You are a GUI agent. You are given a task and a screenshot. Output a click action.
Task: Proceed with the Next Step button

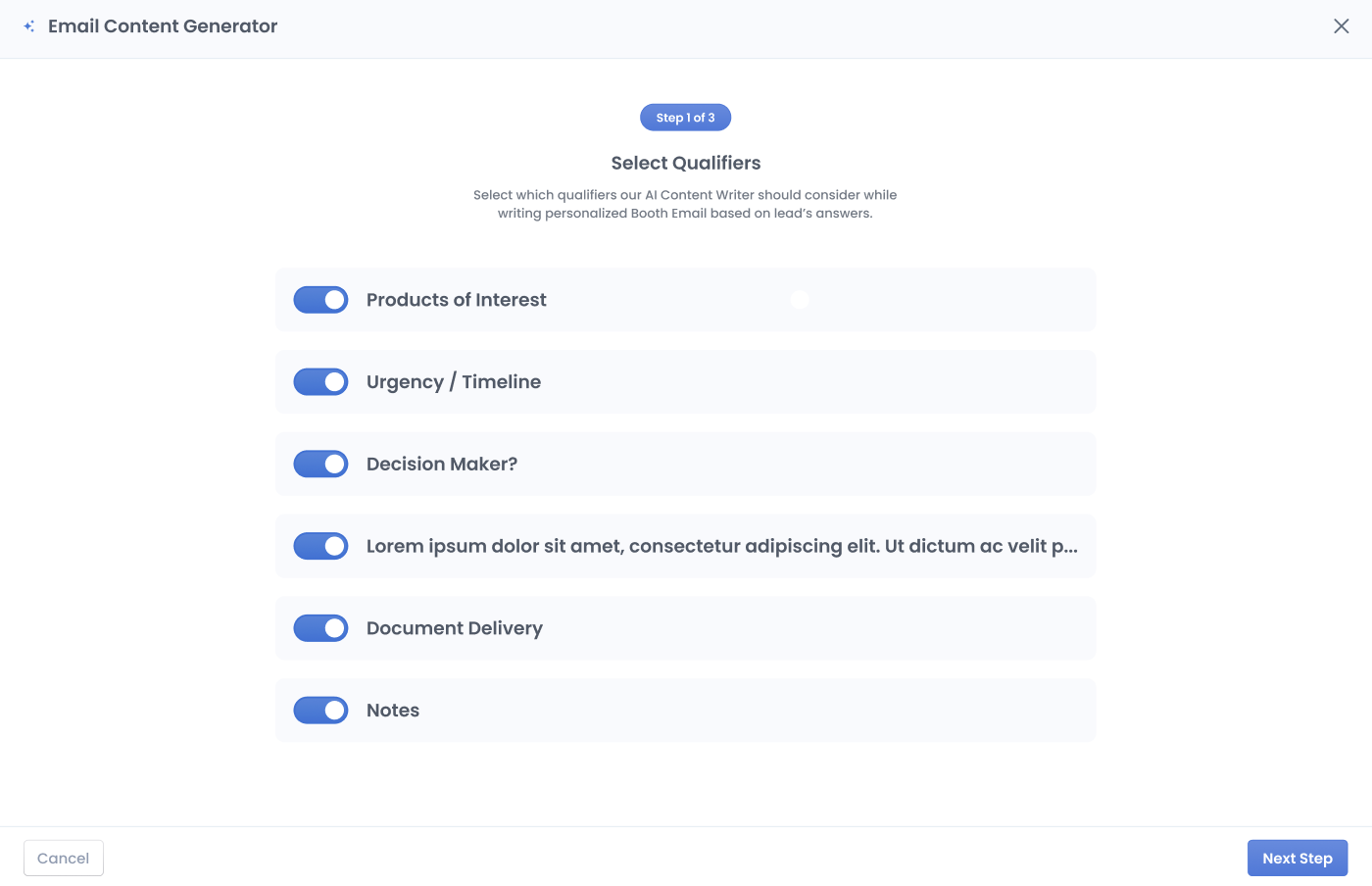point(1298,859)
